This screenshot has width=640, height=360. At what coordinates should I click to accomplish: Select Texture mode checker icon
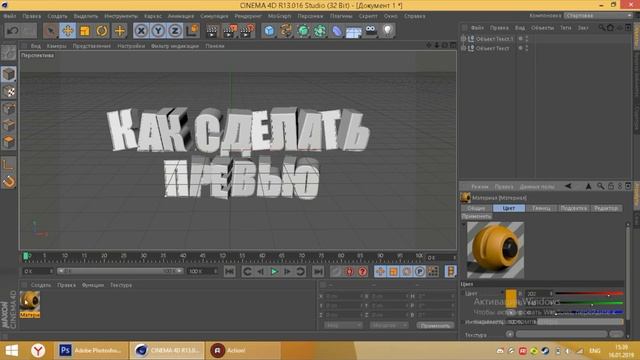(x=9, y=91)
